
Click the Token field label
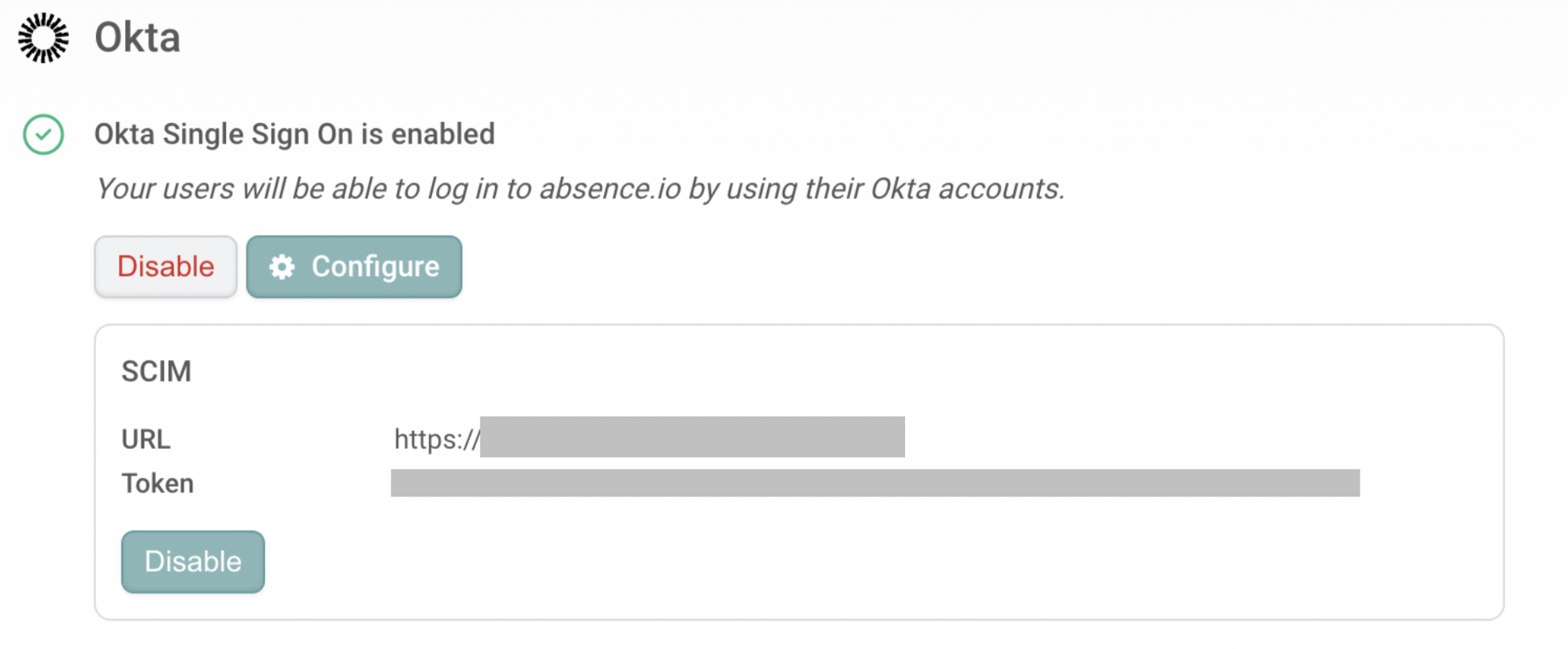157,484
